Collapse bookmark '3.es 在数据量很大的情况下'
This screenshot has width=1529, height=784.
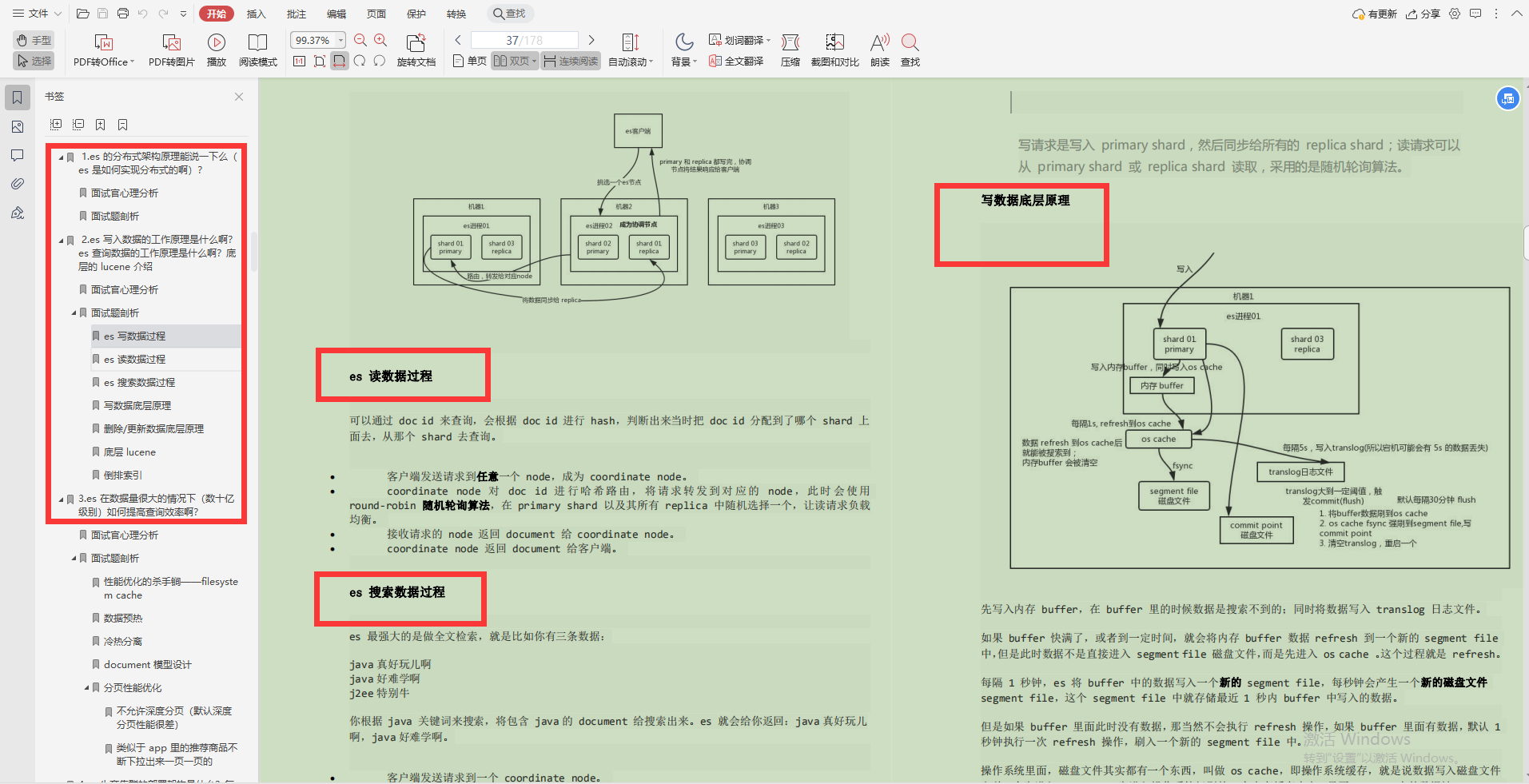click(x=62, y=499)
